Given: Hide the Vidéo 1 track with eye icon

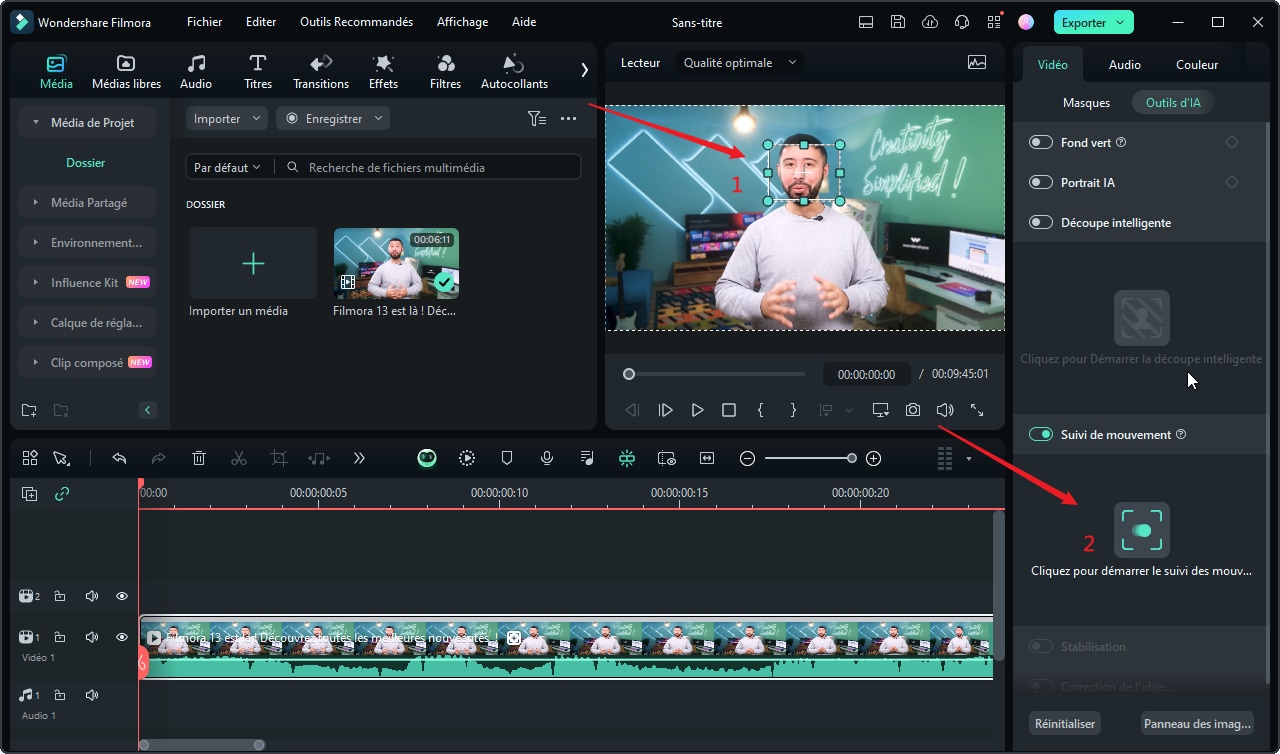Looking at the screenshot, I should (122, 637).
